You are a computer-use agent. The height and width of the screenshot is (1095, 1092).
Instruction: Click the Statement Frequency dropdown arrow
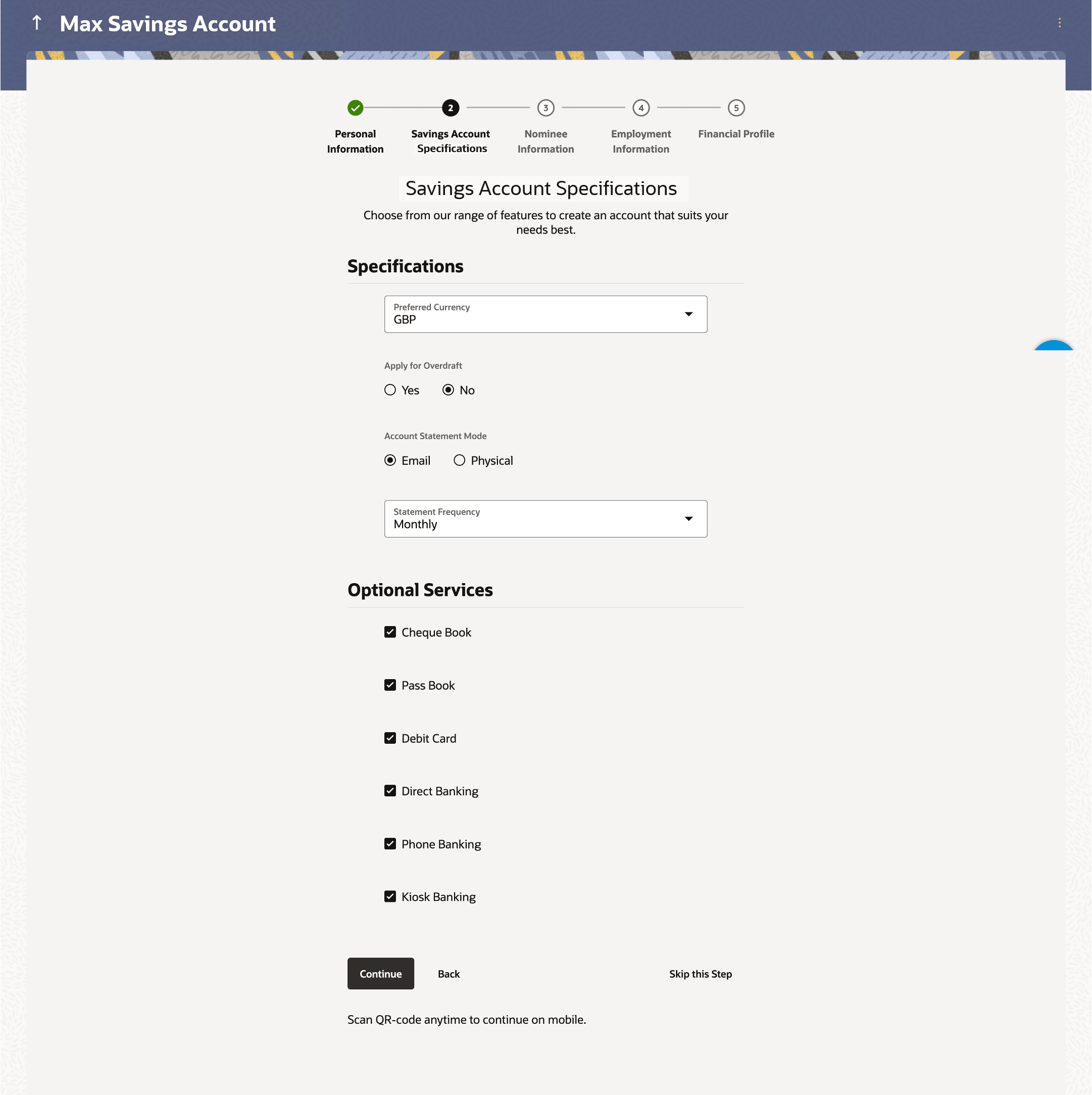[688, 518]
